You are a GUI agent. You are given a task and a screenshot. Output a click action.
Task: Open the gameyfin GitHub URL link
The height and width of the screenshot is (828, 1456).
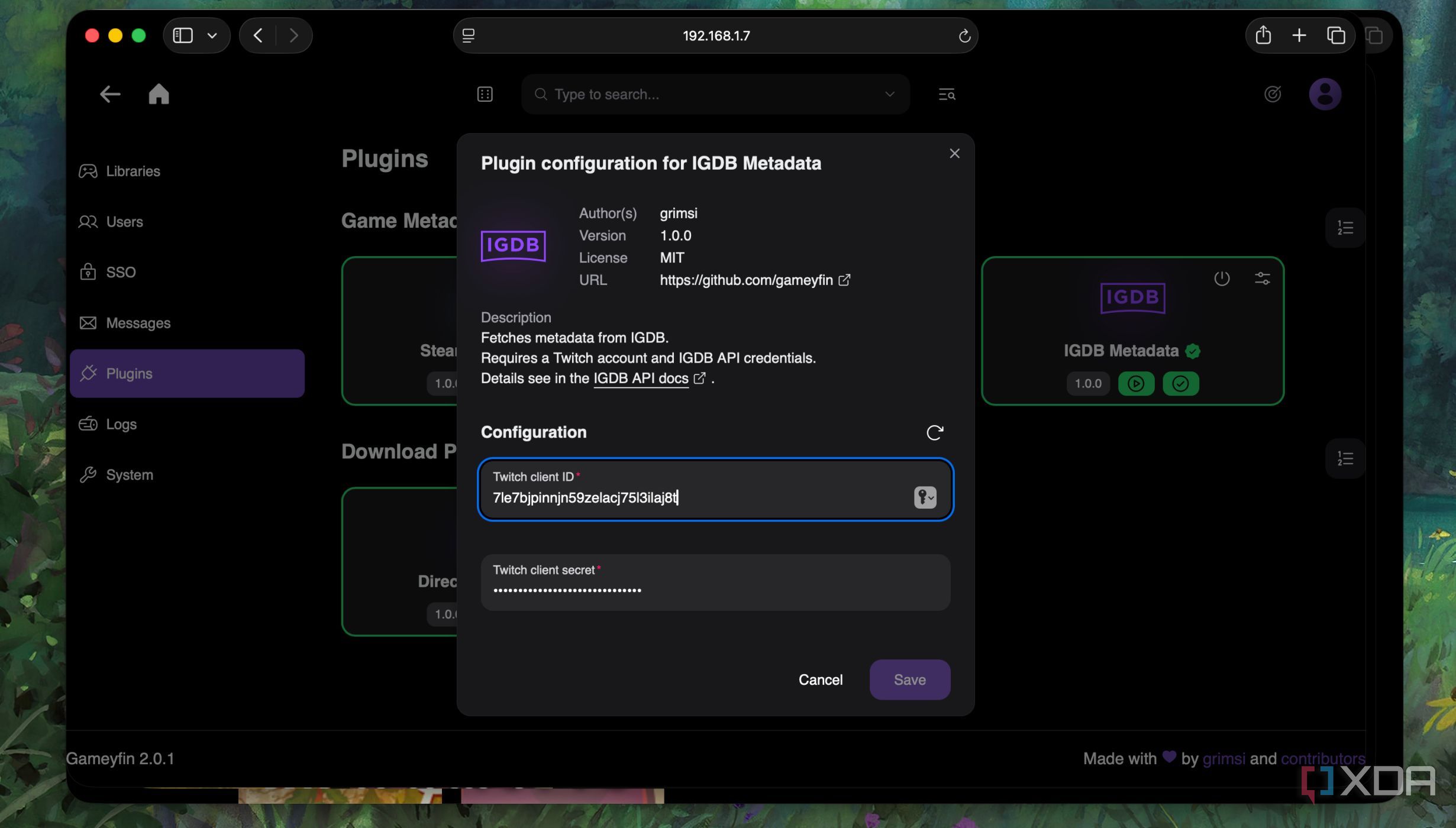pyautogui.click(x=755, y=280)
